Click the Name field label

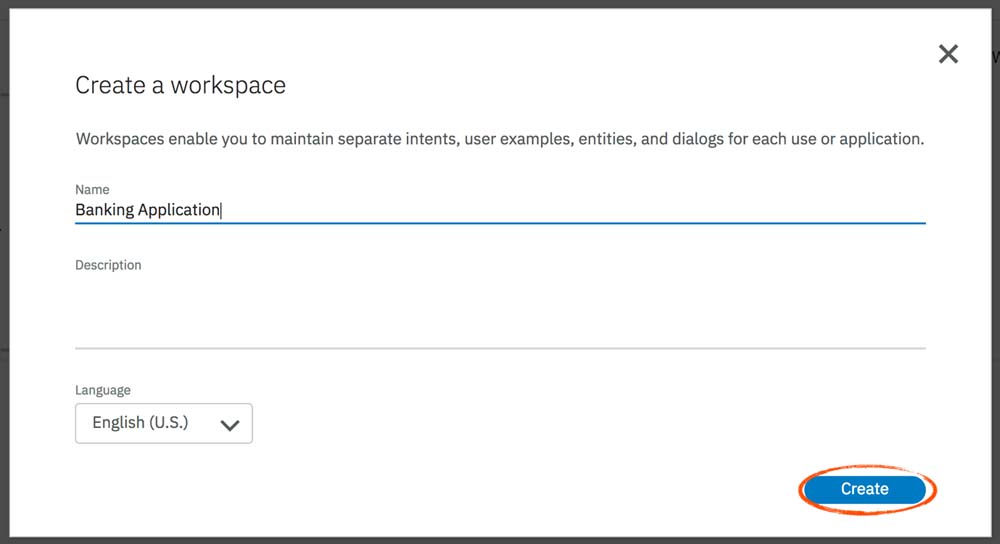[x=92, y=189]
